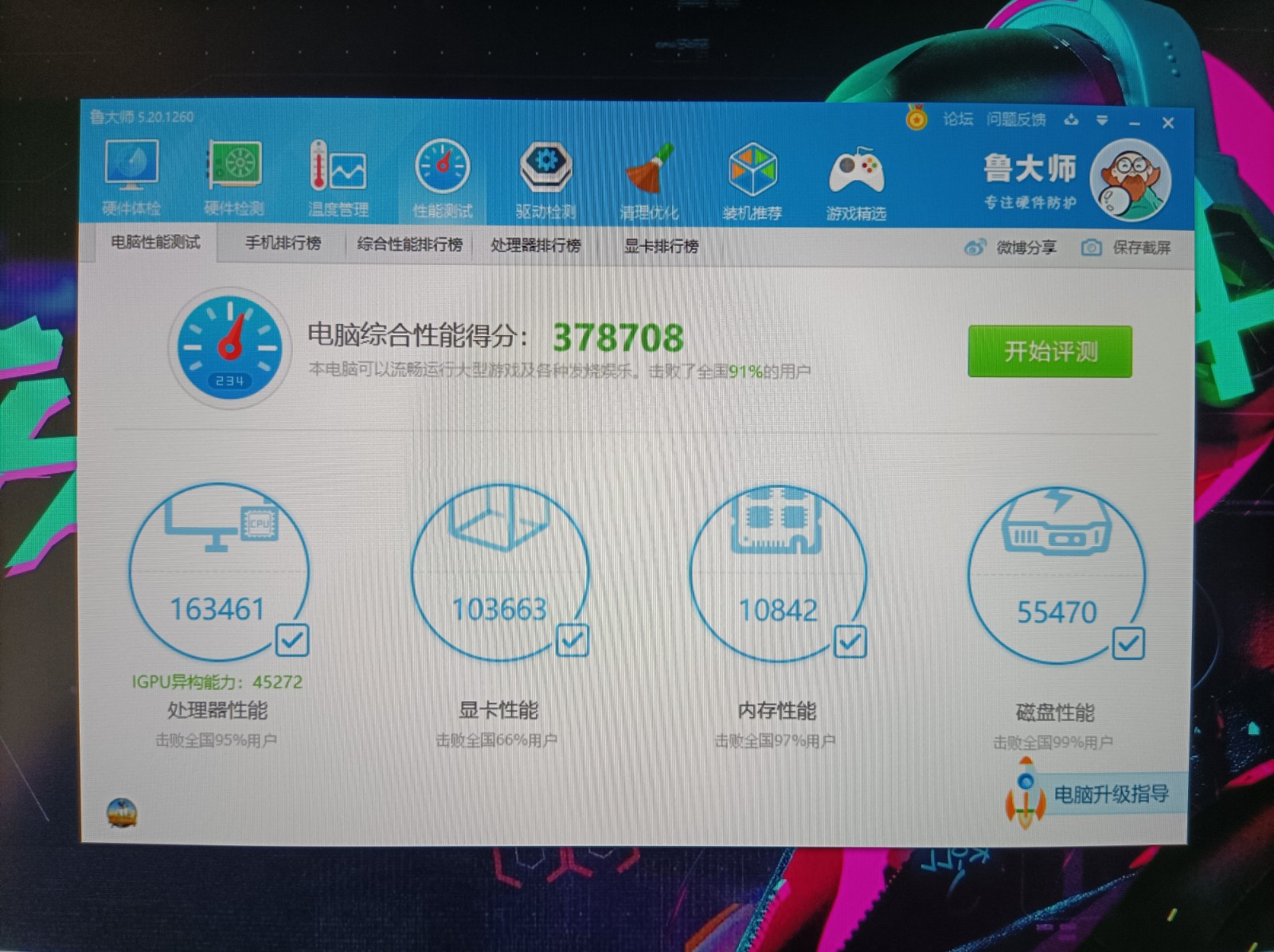Click the 微博分享 share link

pyautogui.click(x=1026, y=248)
